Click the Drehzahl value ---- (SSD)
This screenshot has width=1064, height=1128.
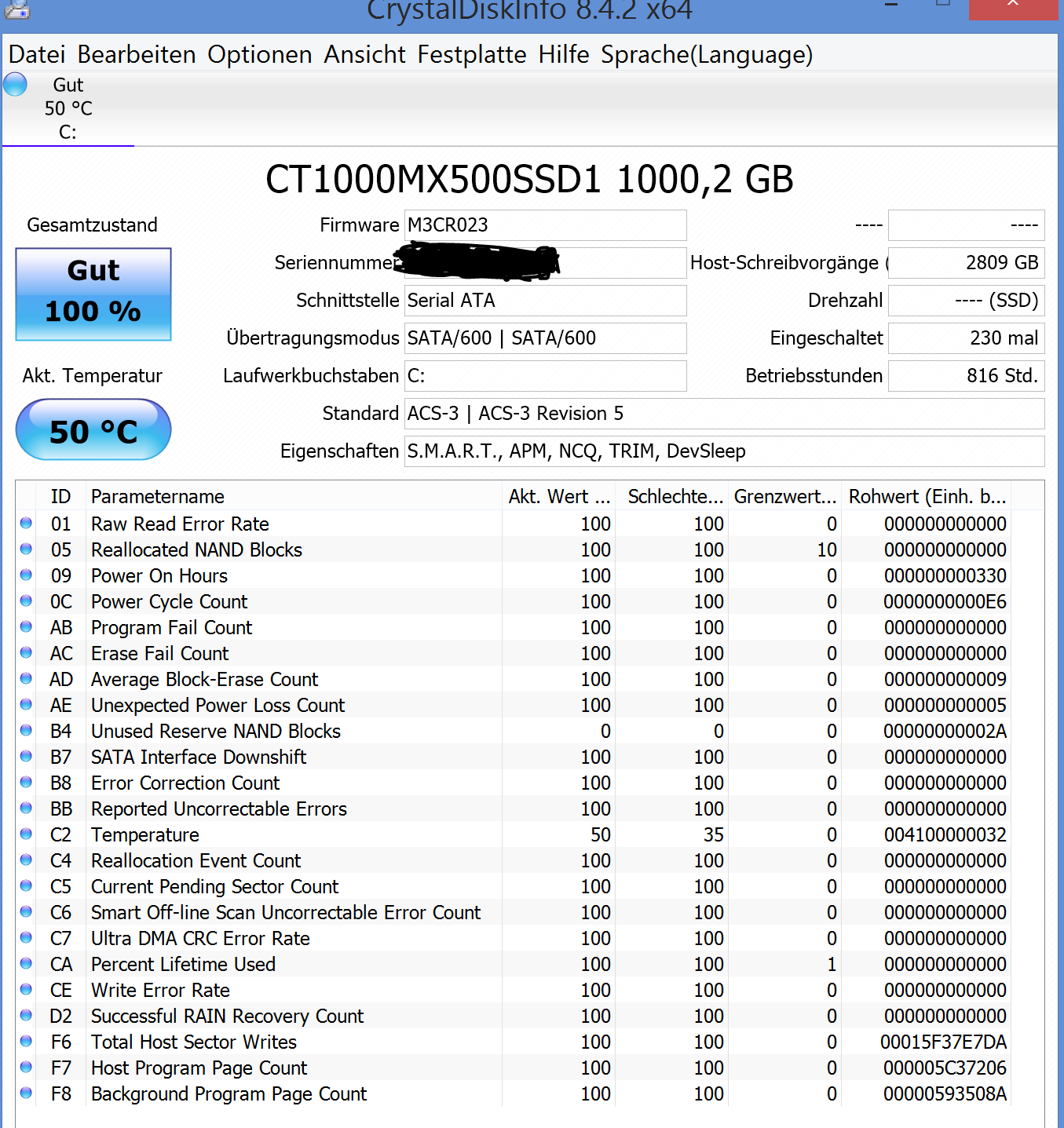click(x=967, y=301)
